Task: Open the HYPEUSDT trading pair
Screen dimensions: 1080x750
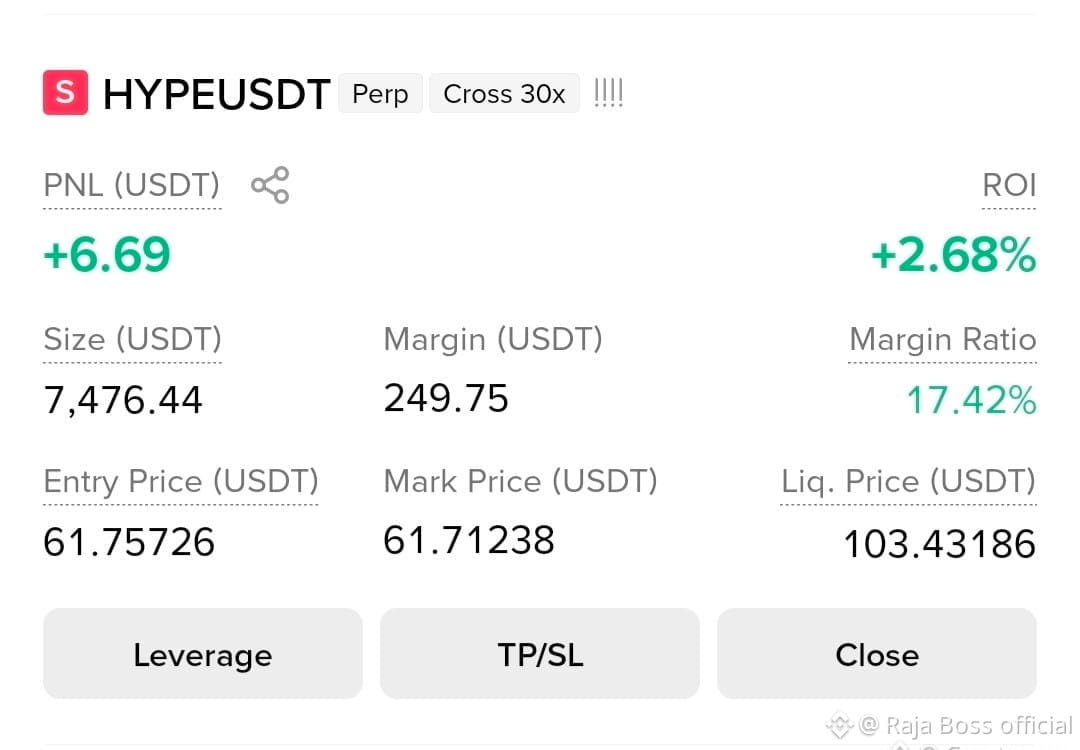Action: point(216,94)
